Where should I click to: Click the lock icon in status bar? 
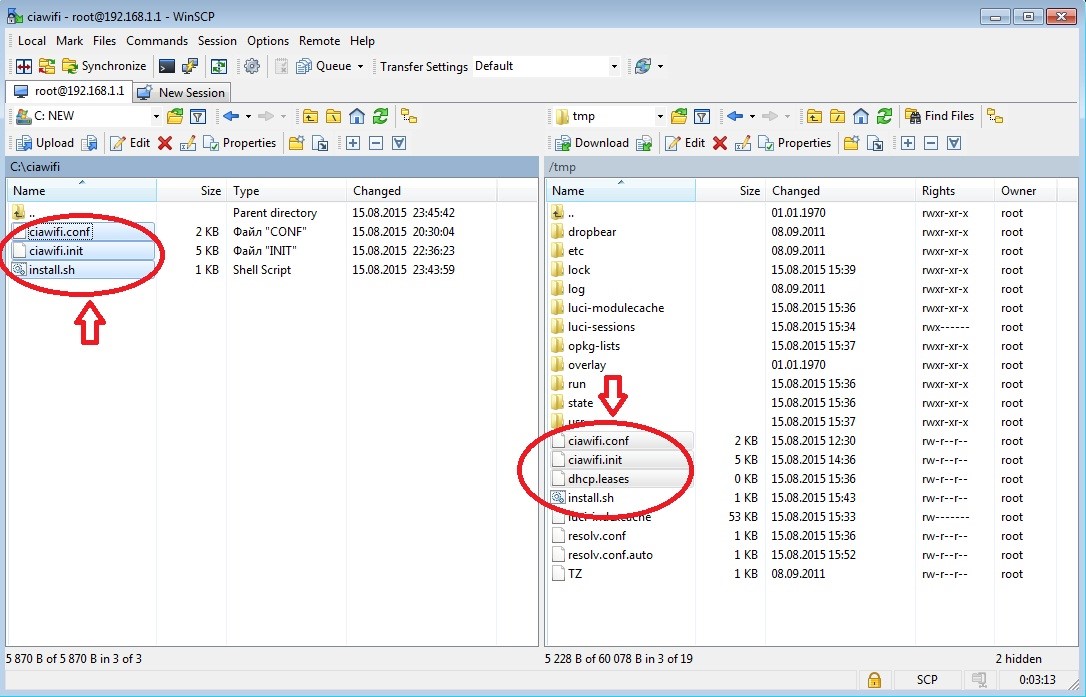point(874,680)
